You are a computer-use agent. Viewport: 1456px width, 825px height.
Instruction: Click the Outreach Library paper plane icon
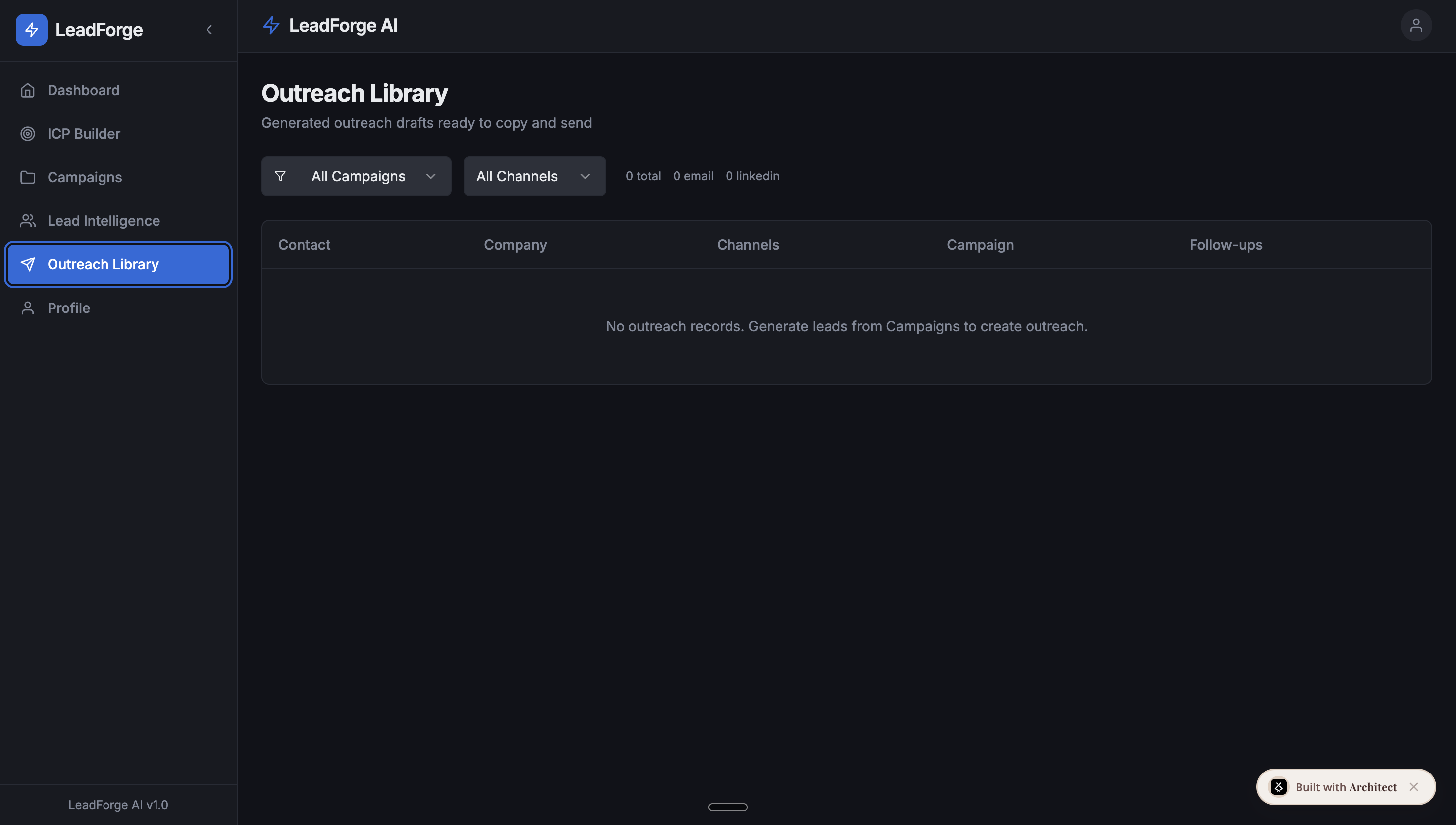click(27, 264)
